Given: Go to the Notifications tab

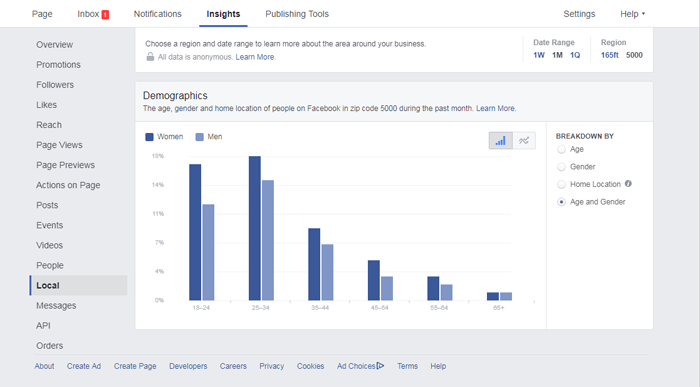Looking at the screenshot, I should (158, 14).
